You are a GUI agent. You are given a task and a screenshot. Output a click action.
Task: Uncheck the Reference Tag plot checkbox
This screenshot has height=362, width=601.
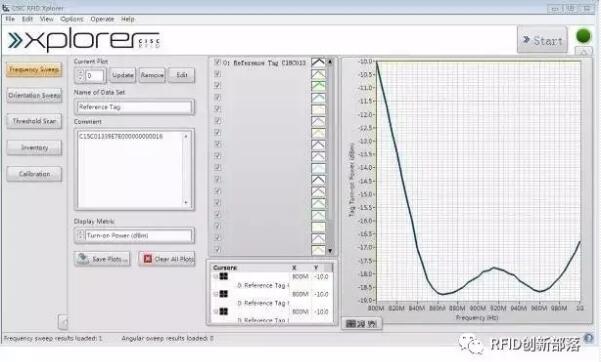[217, 62]
